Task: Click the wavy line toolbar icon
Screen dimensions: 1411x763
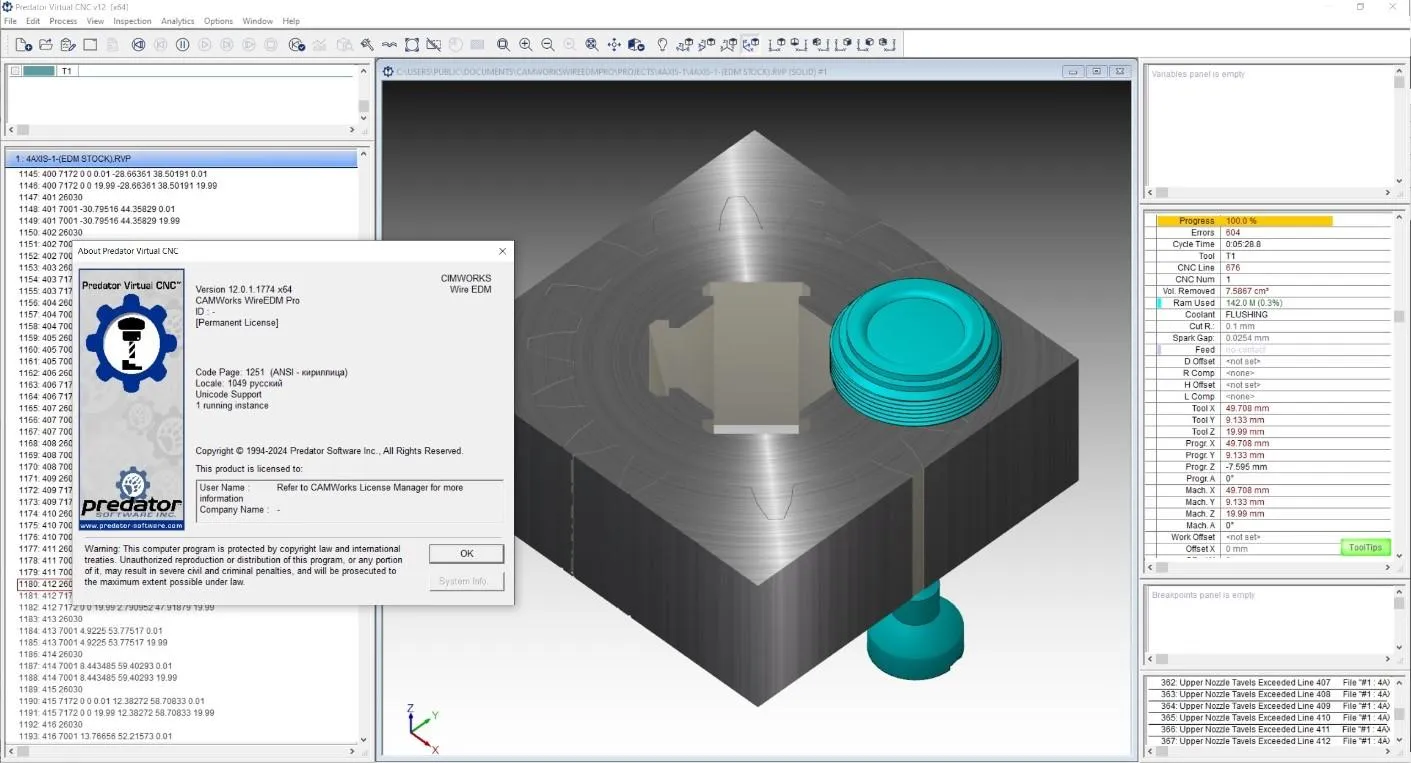Action: tap(389, 45)
